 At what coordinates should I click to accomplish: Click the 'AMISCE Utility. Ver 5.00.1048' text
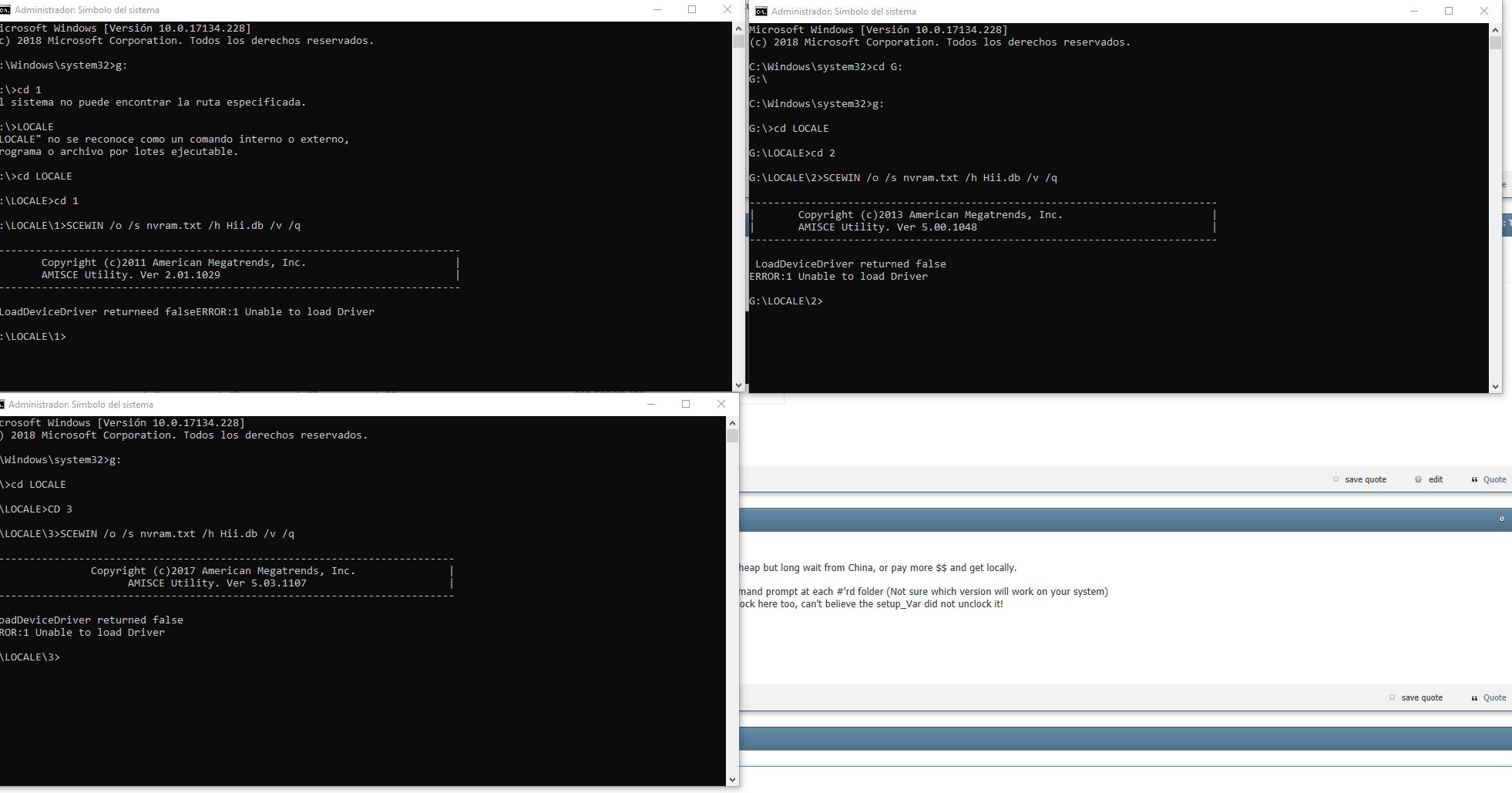pyautogui.click(x=888, y=227)
